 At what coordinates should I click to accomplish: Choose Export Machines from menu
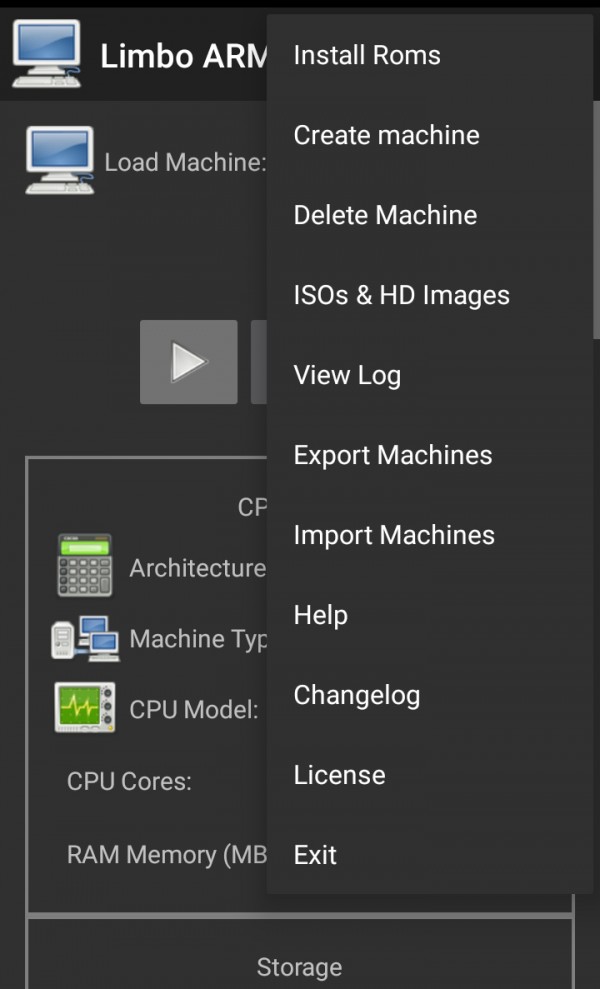point(430,455)
